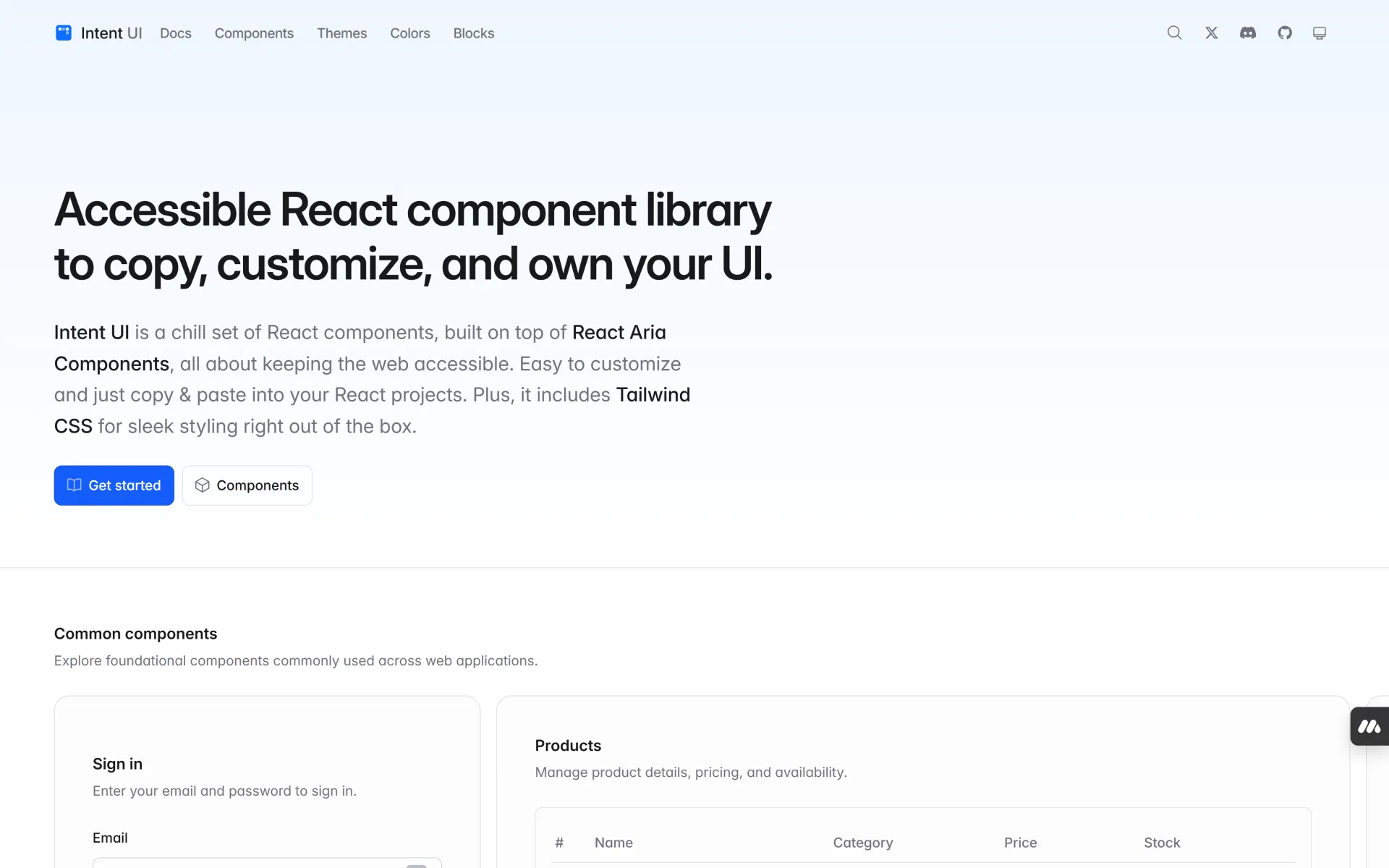Open the GitHub repository icon
The height and width of the screenshot is (868, 1389).
click(1284, 33)
